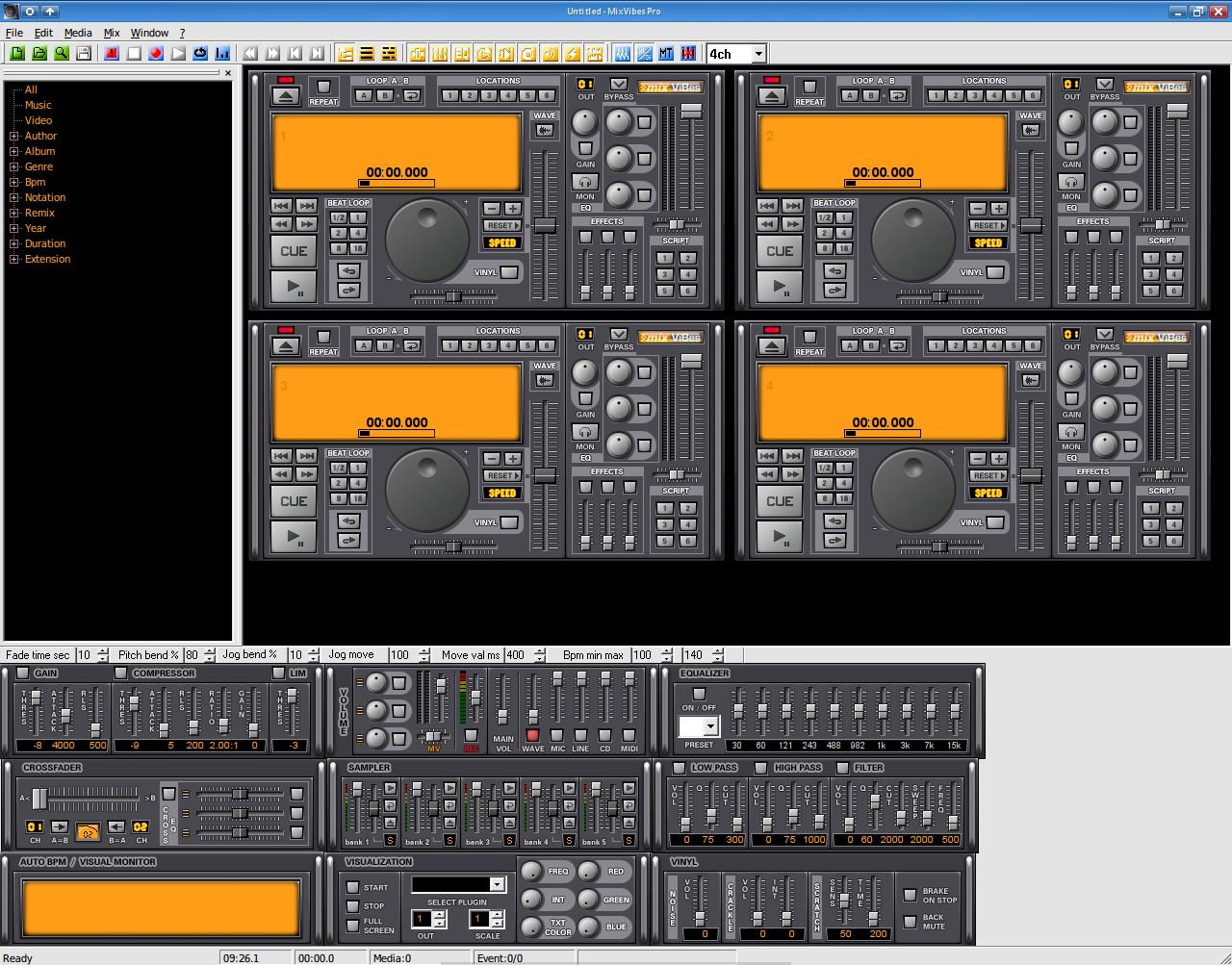Click the B=A arrow icon in Crossfader
The height and width of the screenshot is (965, 1232).
(116, 826)
